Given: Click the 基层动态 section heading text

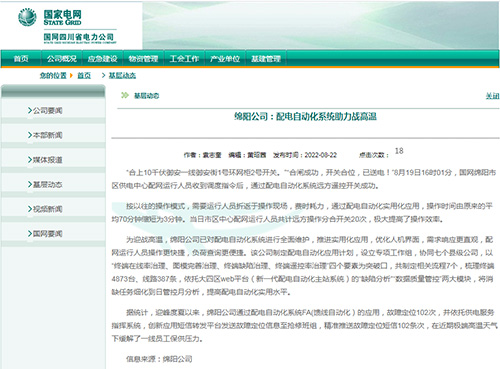Looking at the screenshot, I should [x=147, y=96].
